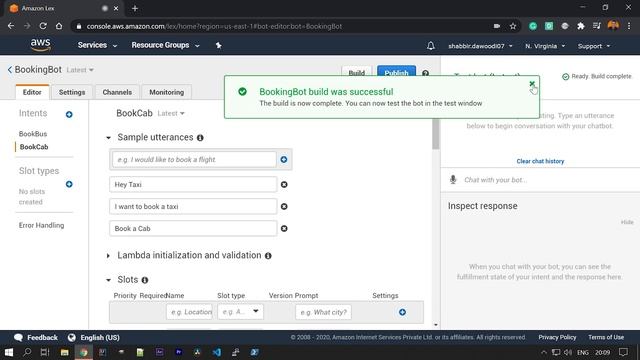Open a new browser tab

coord(135,8)
